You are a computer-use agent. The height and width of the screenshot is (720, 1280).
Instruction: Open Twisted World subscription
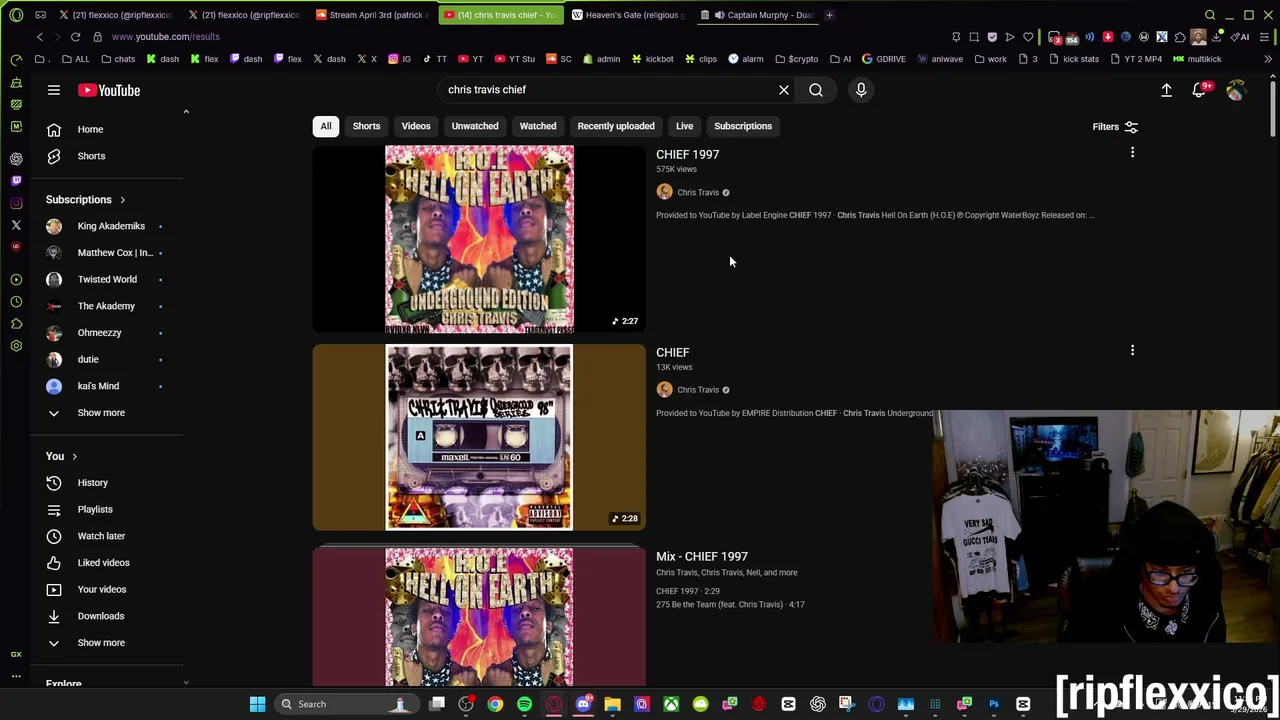click(x=106, y=279)
